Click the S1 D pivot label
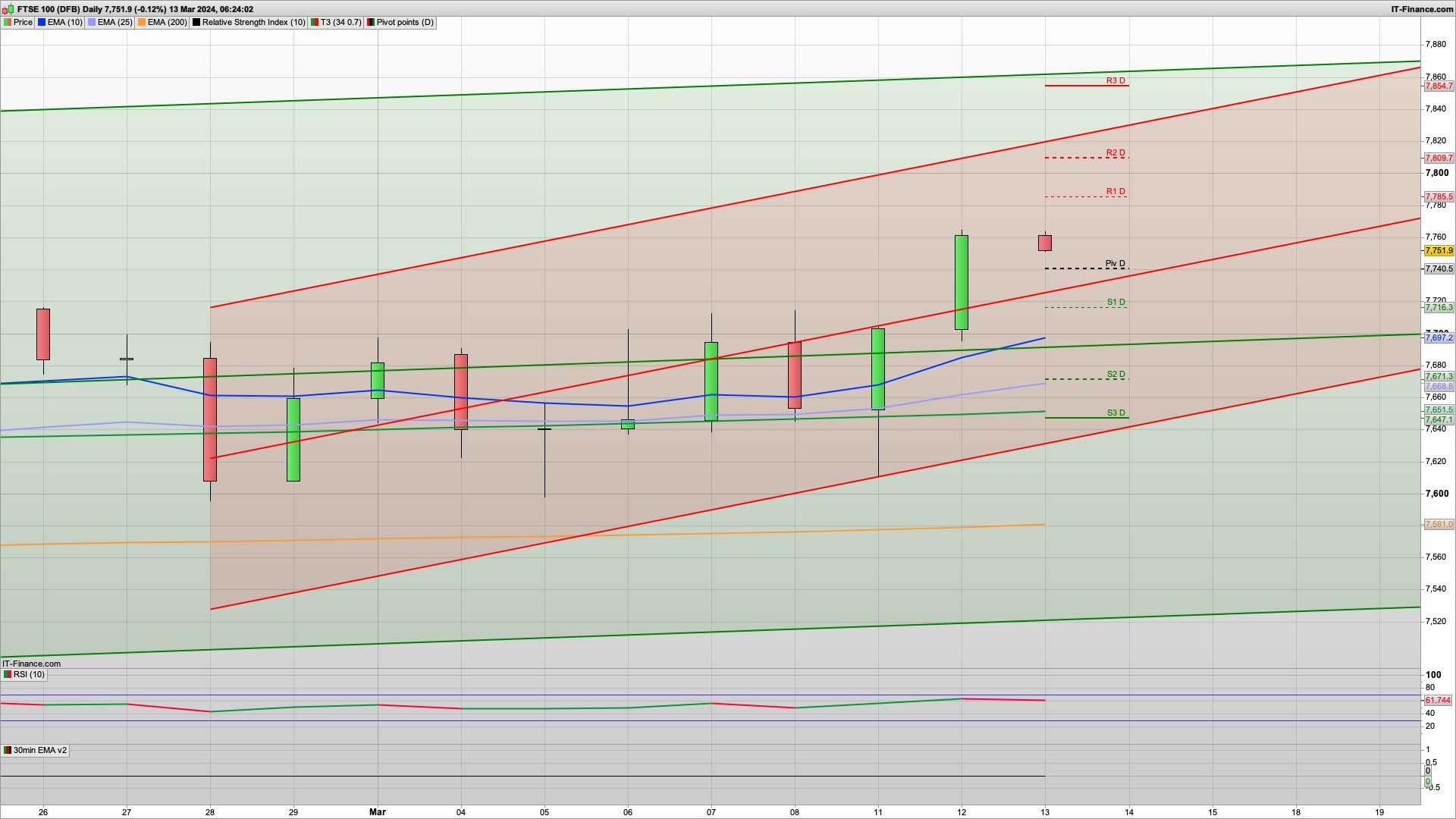1456x819 pixels. pos(1116,302)
